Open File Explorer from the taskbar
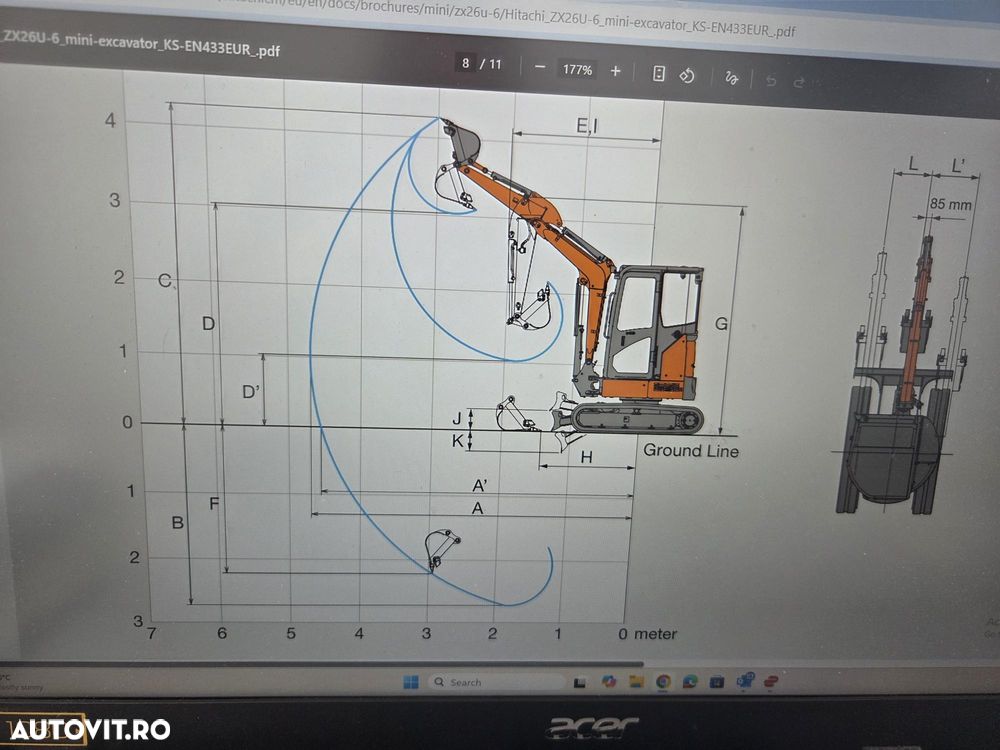This screenshot has height=750, width=1000. 636,681
